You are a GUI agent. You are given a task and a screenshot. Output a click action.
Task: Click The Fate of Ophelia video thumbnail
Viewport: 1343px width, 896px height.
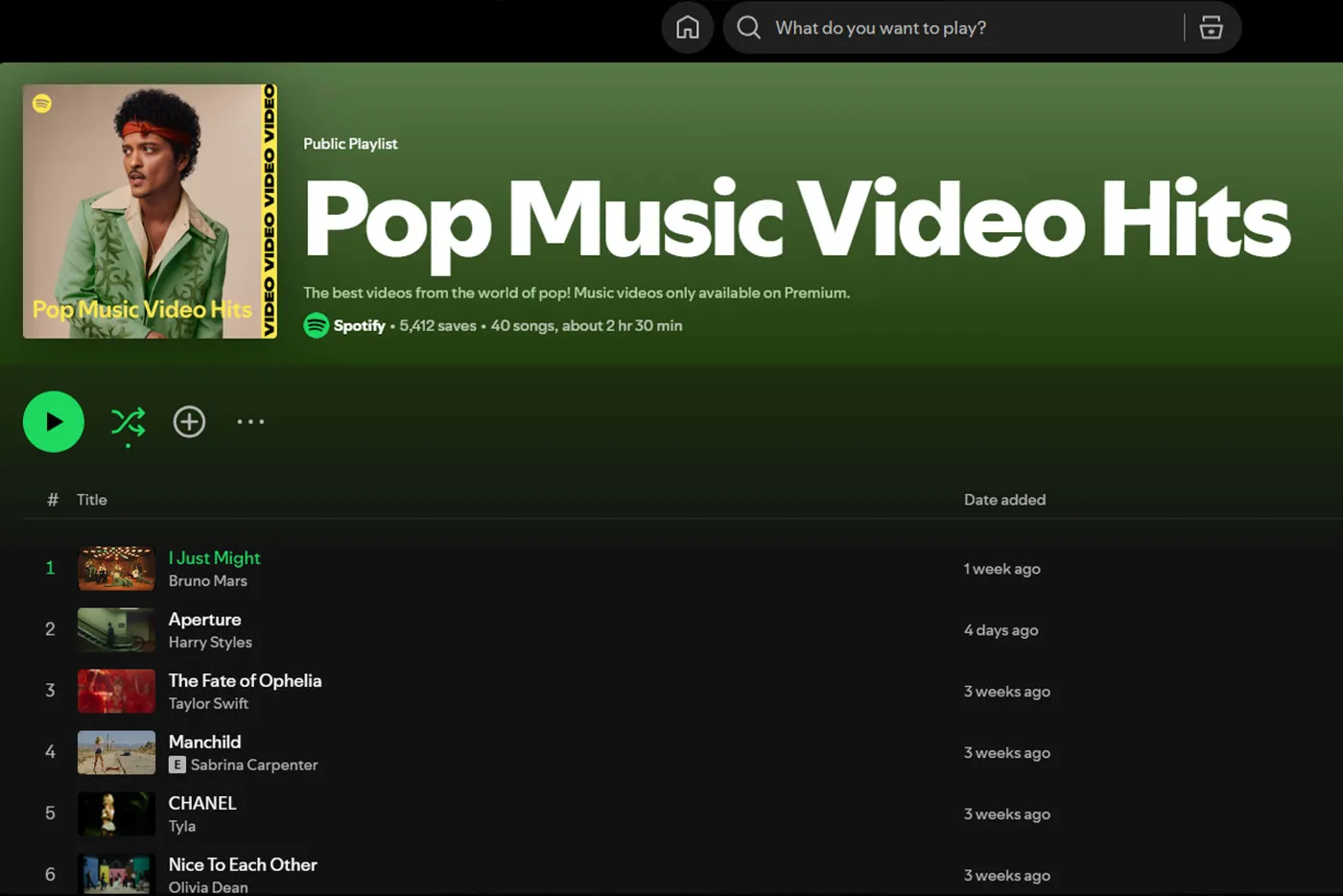point(116,691)
